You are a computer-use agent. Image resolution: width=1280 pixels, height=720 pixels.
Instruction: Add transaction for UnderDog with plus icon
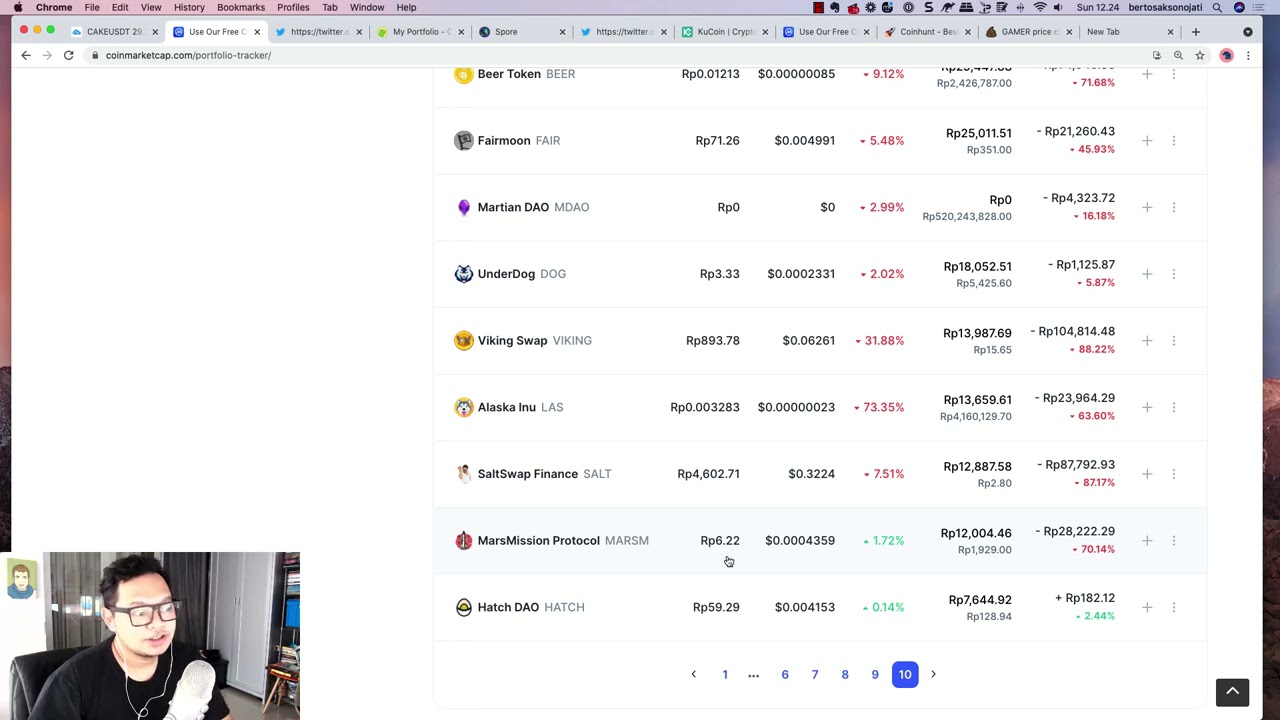pyautogui.click(x=1147, y=274)
